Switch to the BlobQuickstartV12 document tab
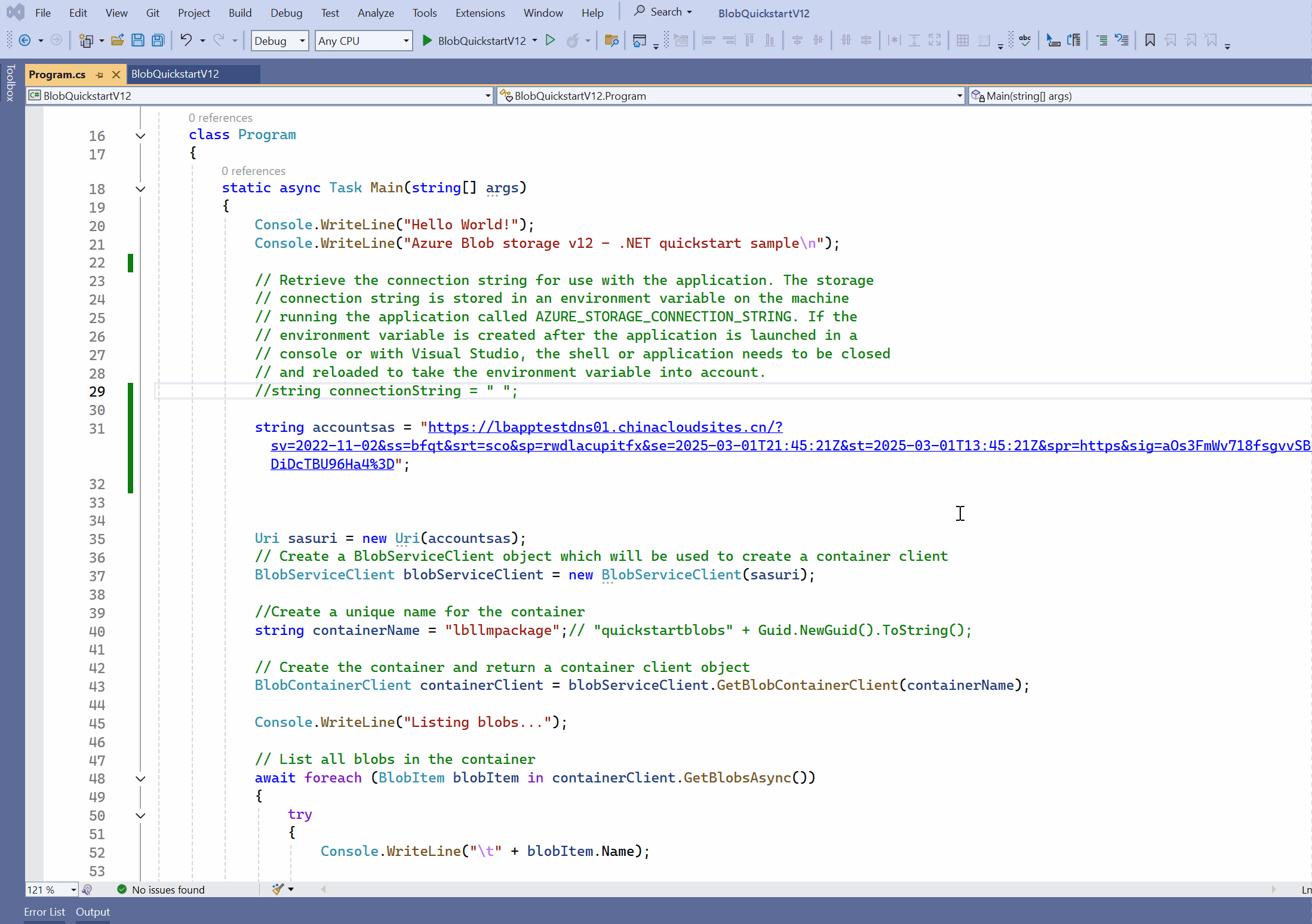 coord(175,74)
